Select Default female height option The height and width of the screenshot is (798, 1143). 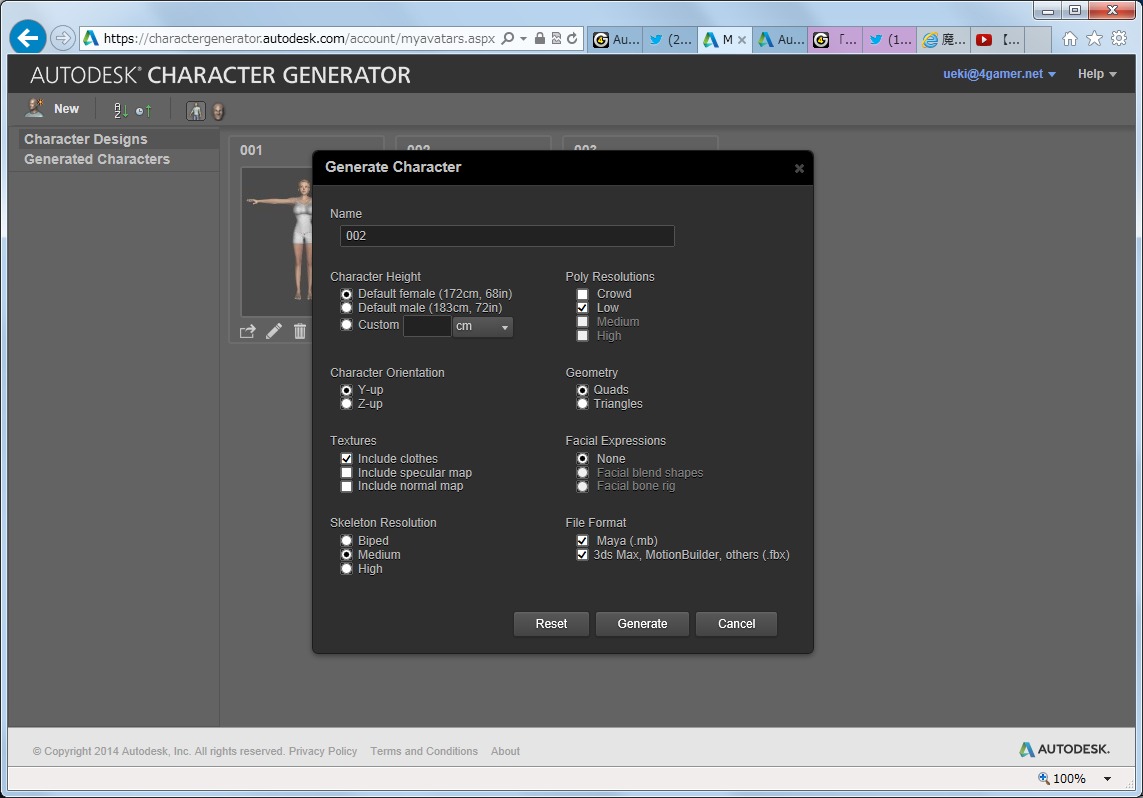tap(346, 294)
